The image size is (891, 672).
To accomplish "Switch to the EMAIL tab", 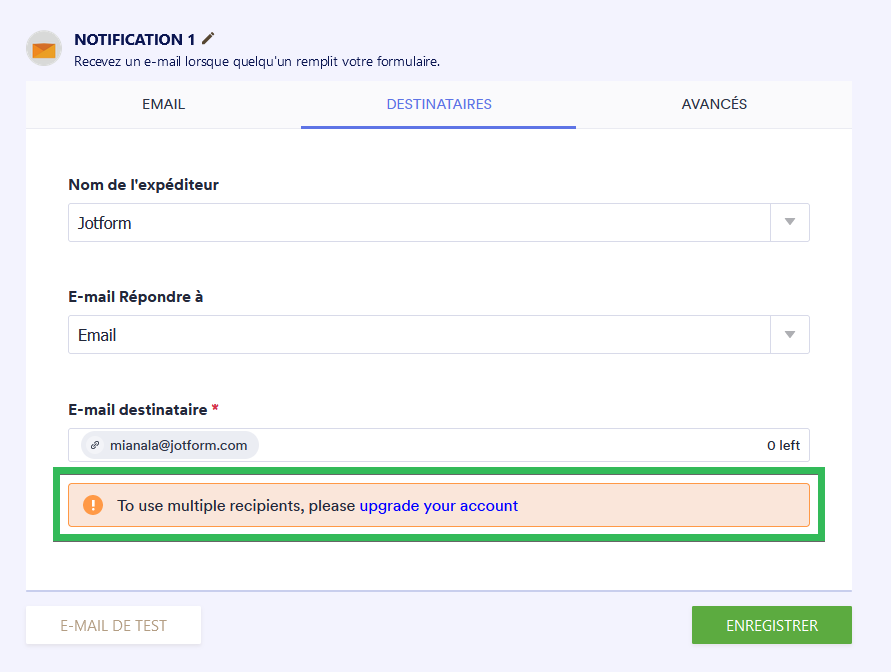I will point(163,104).
